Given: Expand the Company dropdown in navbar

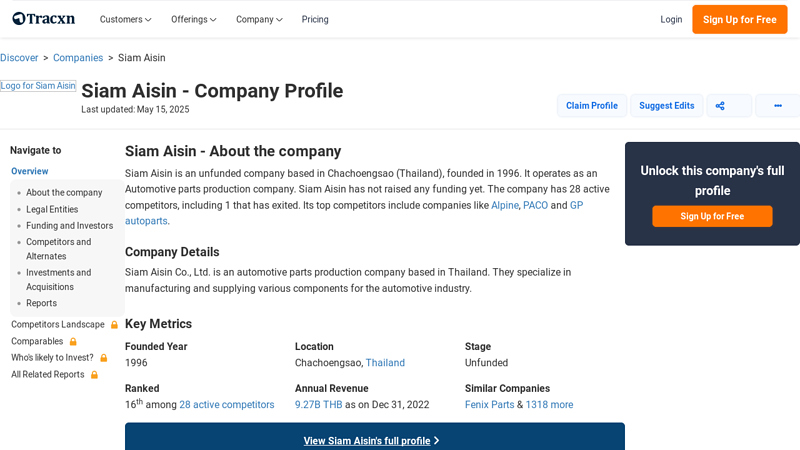Looking at the screenshot, I should tap(259, 19).
